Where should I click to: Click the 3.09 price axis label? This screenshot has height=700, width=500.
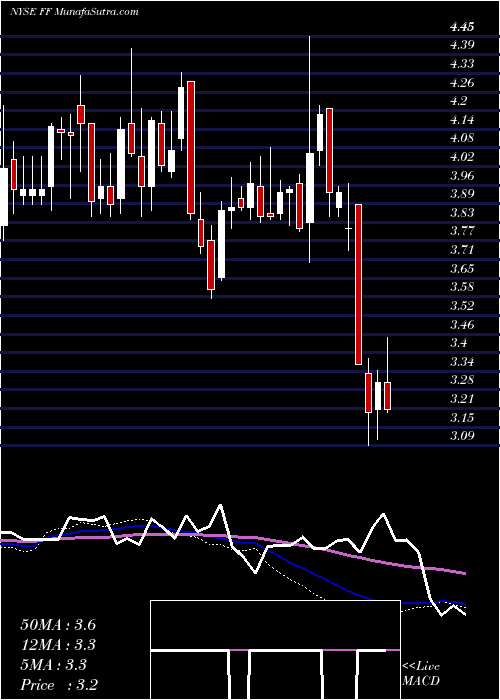[x=462, y=435]
